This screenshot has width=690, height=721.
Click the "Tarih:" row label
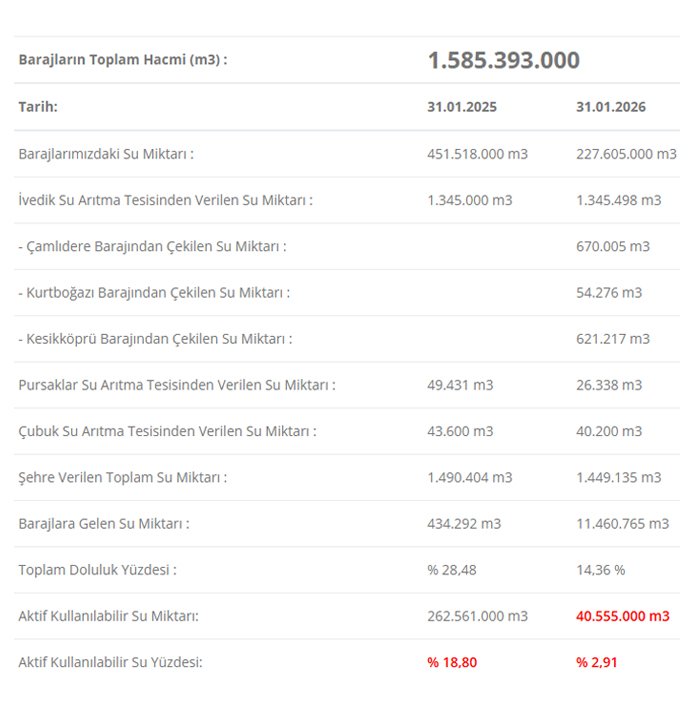click(38, 107)
